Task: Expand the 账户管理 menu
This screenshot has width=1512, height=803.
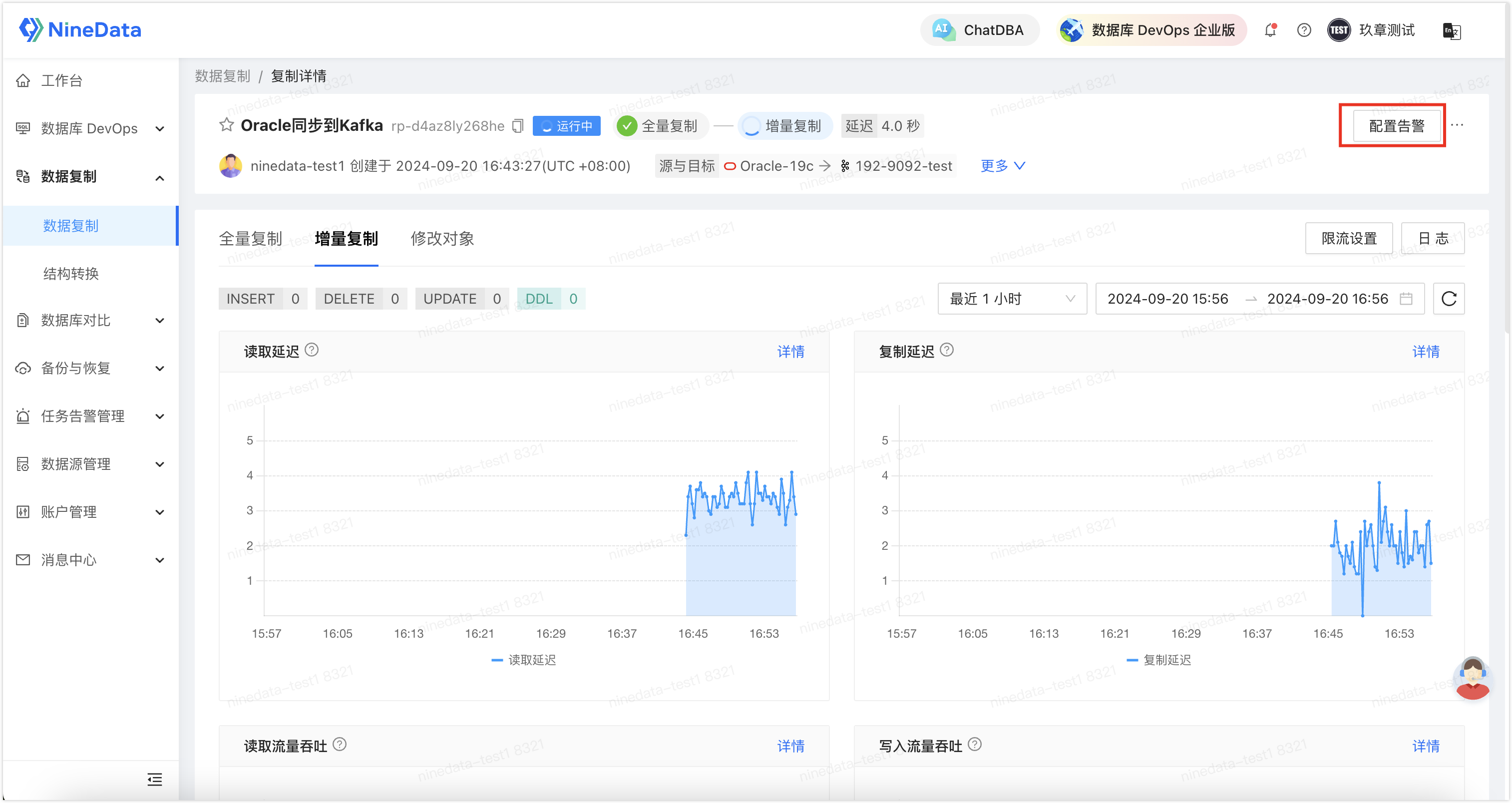Action: [x=90, y=512]
